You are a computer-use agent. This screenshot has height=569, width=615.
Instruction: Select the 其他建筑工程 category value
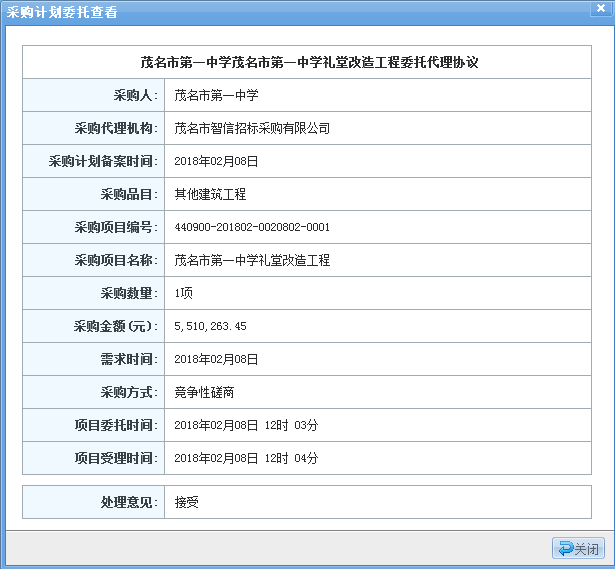(209, 194)
